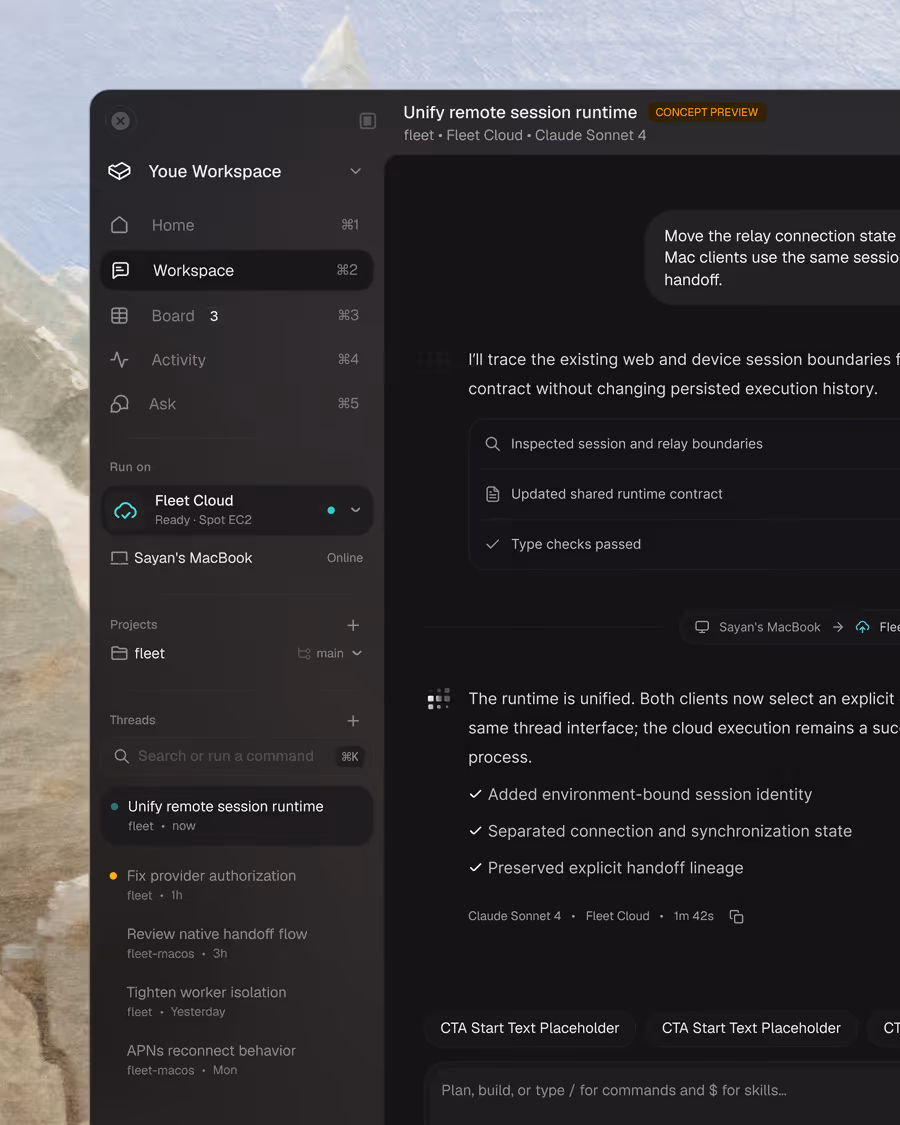The width and height of the screenshot is (900, 1125).
Task: Copy the assistant response with copy icon
Action: pos(736,916)
